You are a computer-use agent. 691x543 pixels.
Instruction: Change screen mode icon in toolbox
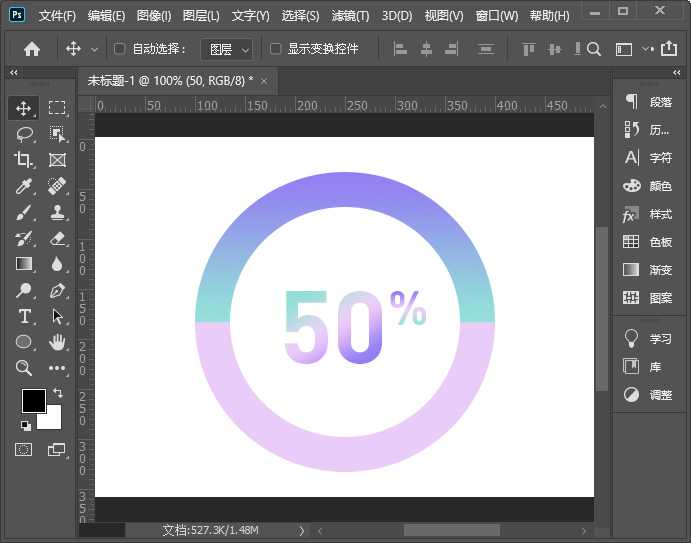coord(56,450)
